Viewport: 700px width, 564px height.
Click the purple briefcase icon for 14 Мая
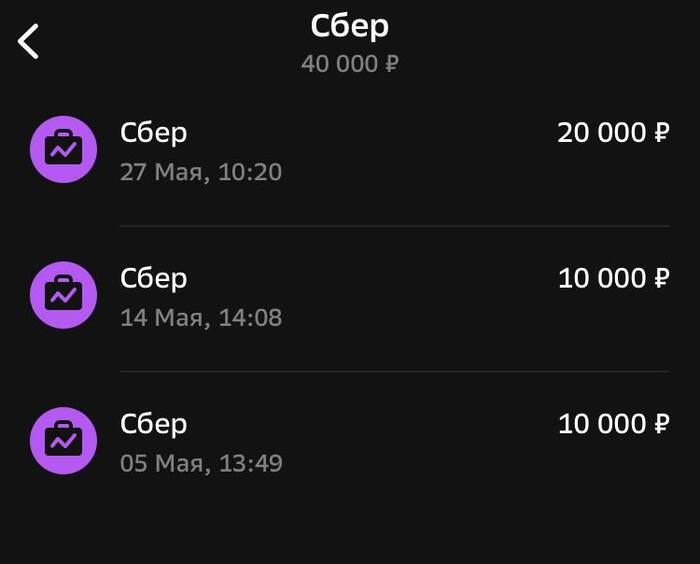tap(64, 295)
